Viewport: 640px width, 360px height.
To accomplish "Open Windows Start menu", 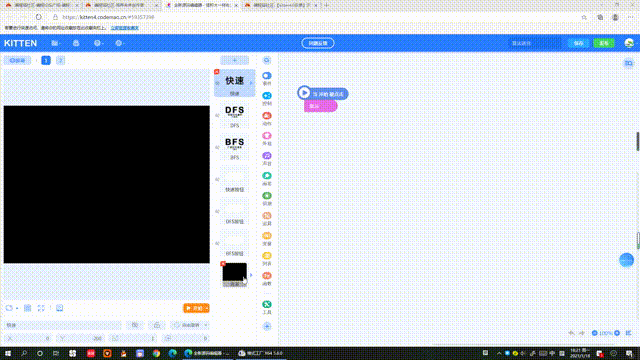I will pos(8,353).
